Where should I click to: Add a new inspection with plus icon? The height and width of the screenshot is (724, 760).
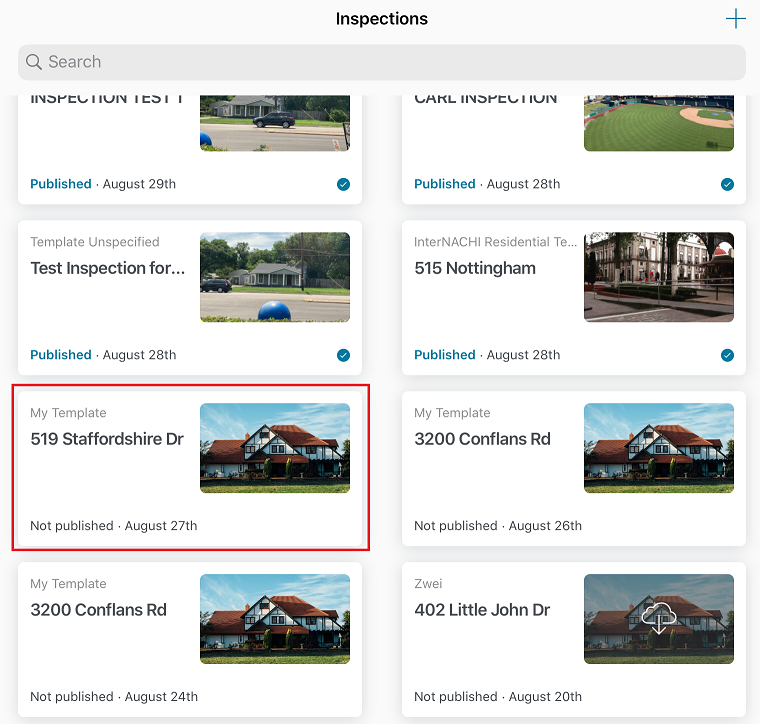[x=735, y=19]
